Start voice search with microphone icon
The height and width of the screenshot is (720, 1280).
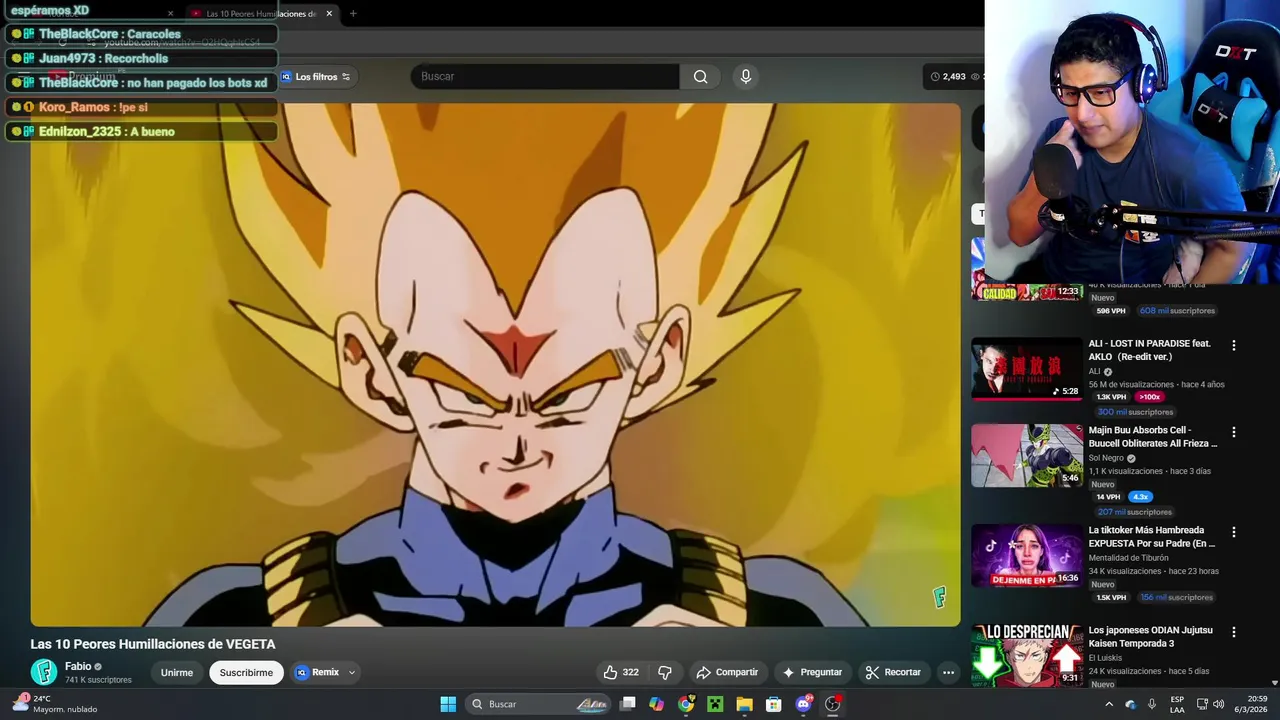(745, 76)
